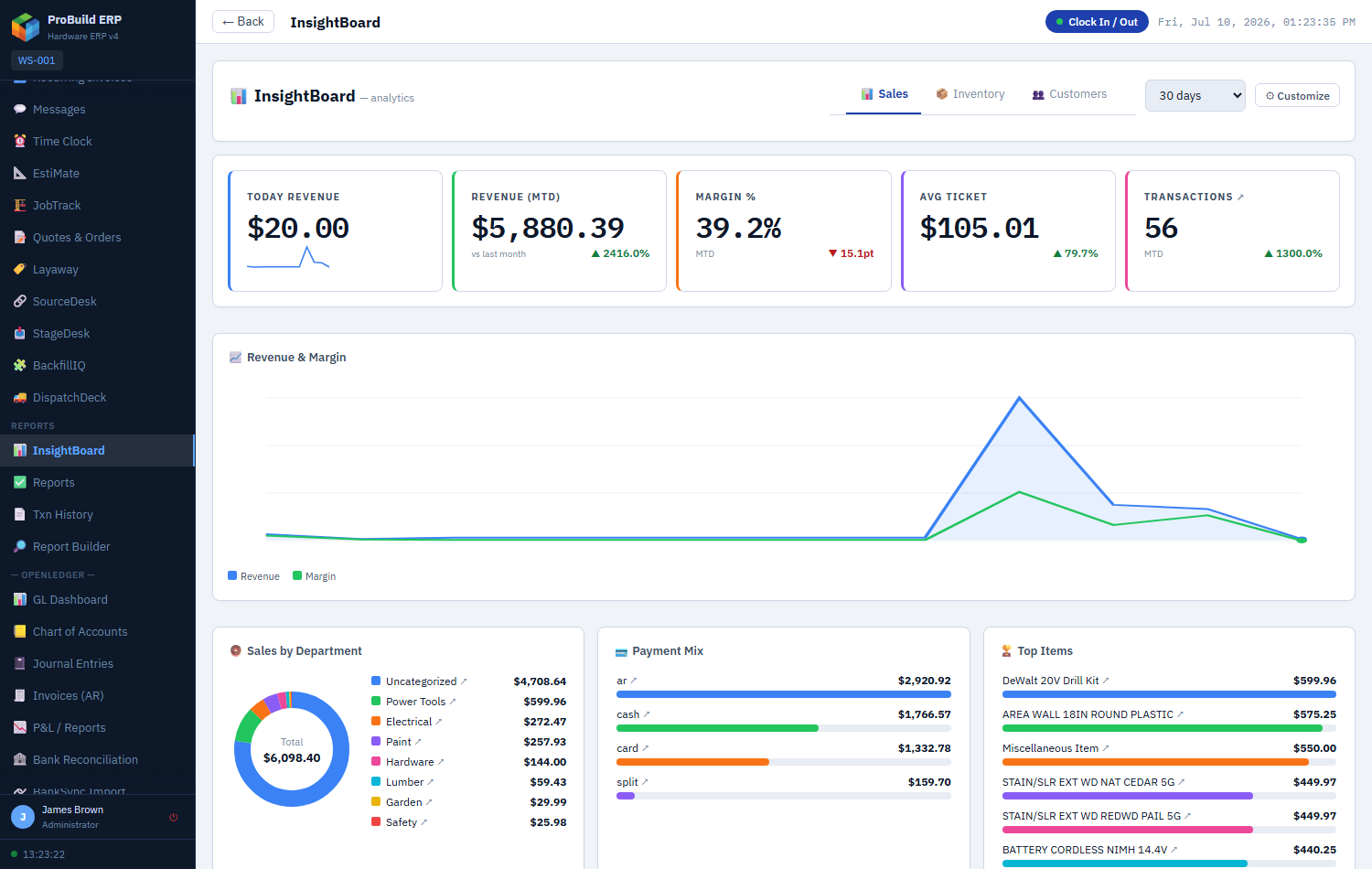Click the EstiMate ruler icon

click(19, 173)
